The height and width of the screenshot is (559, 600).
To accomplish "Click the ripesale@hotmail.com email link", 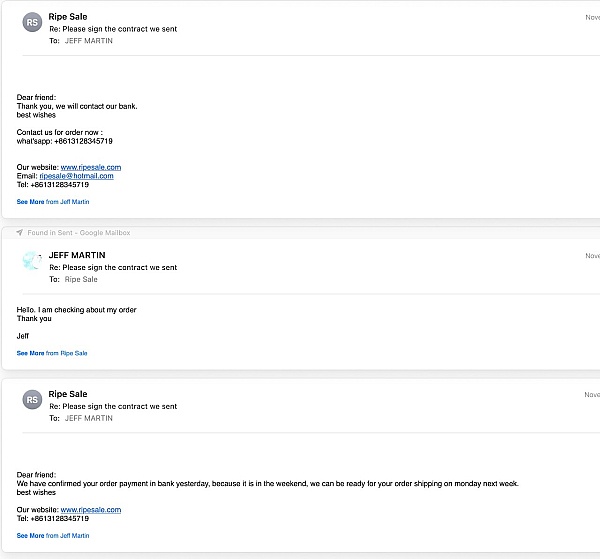I will point(77,176).
